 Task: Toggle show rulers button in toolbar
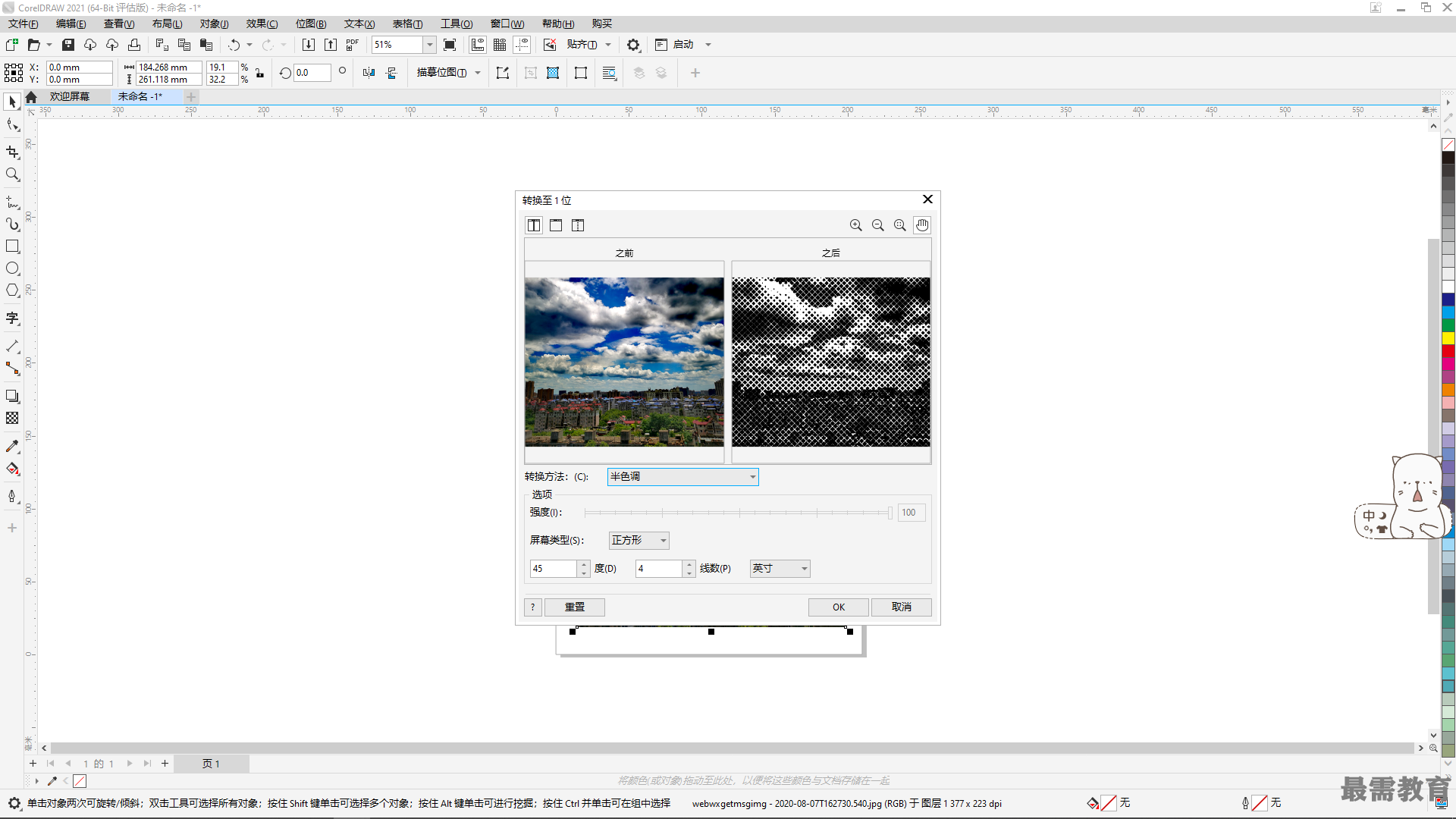[x=478, y=45]
